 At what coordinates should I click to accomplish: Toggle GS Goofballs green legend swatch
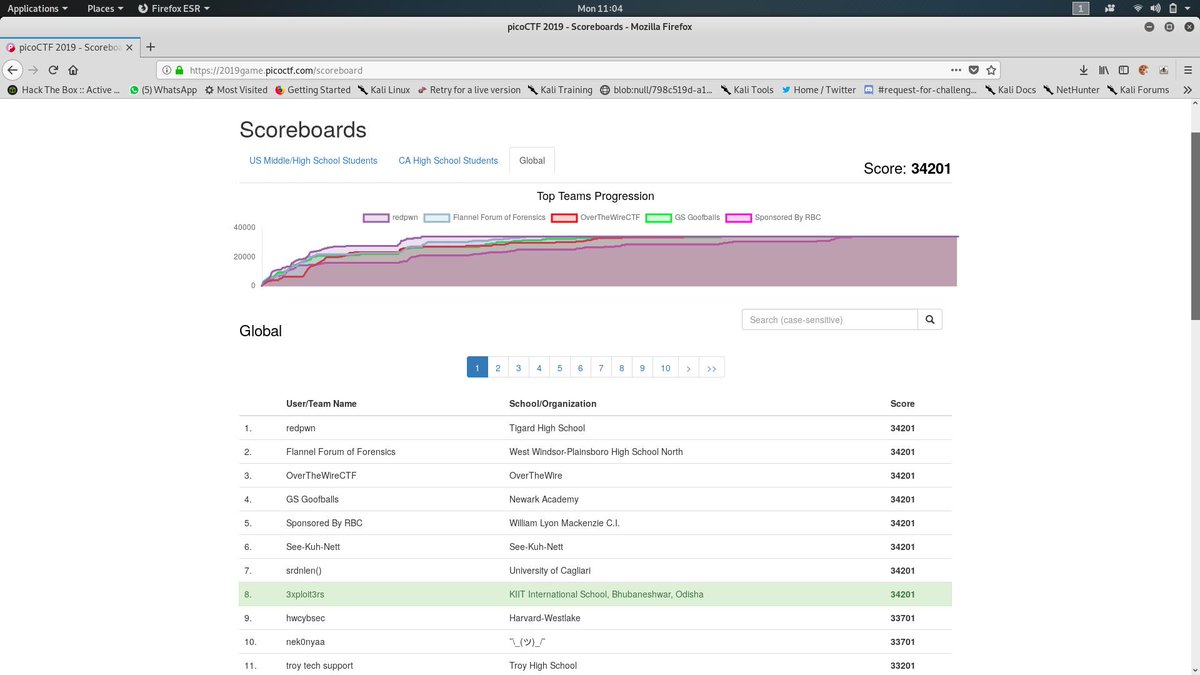tap(658, 217)
